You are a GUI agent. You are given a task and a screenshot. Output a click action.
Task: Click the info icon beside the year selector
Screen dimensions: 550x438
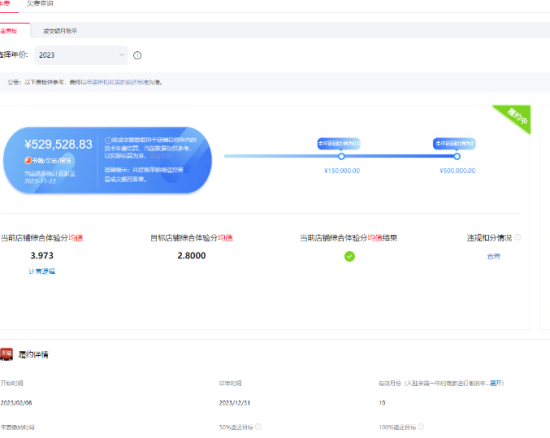[x=137, y=55]
